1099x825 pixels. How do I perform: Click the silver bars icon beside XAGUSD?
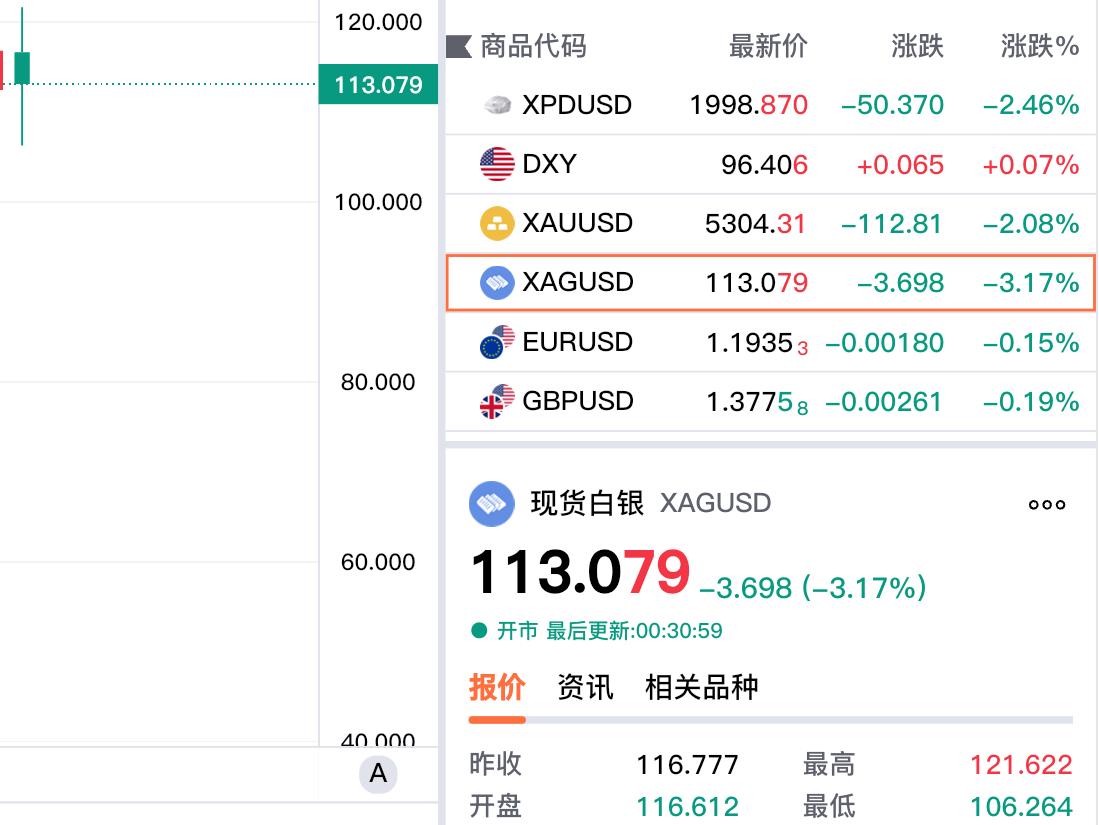click(x=496, y=282)
